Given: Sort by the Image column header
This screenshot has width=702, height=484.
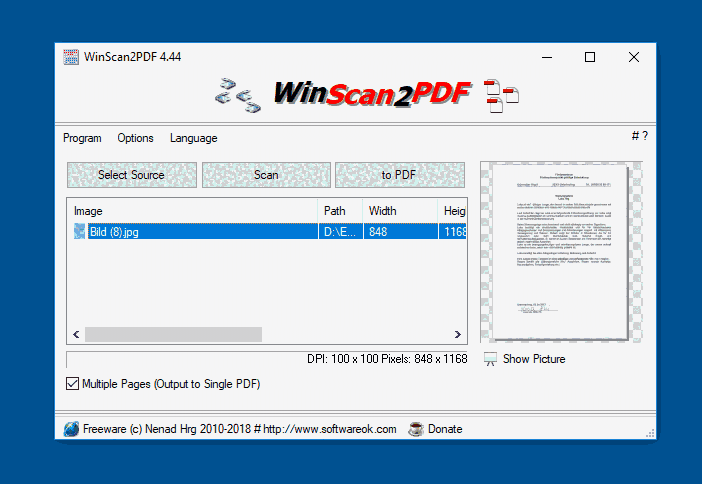Looking at the screenshot, I should (193, 211).
